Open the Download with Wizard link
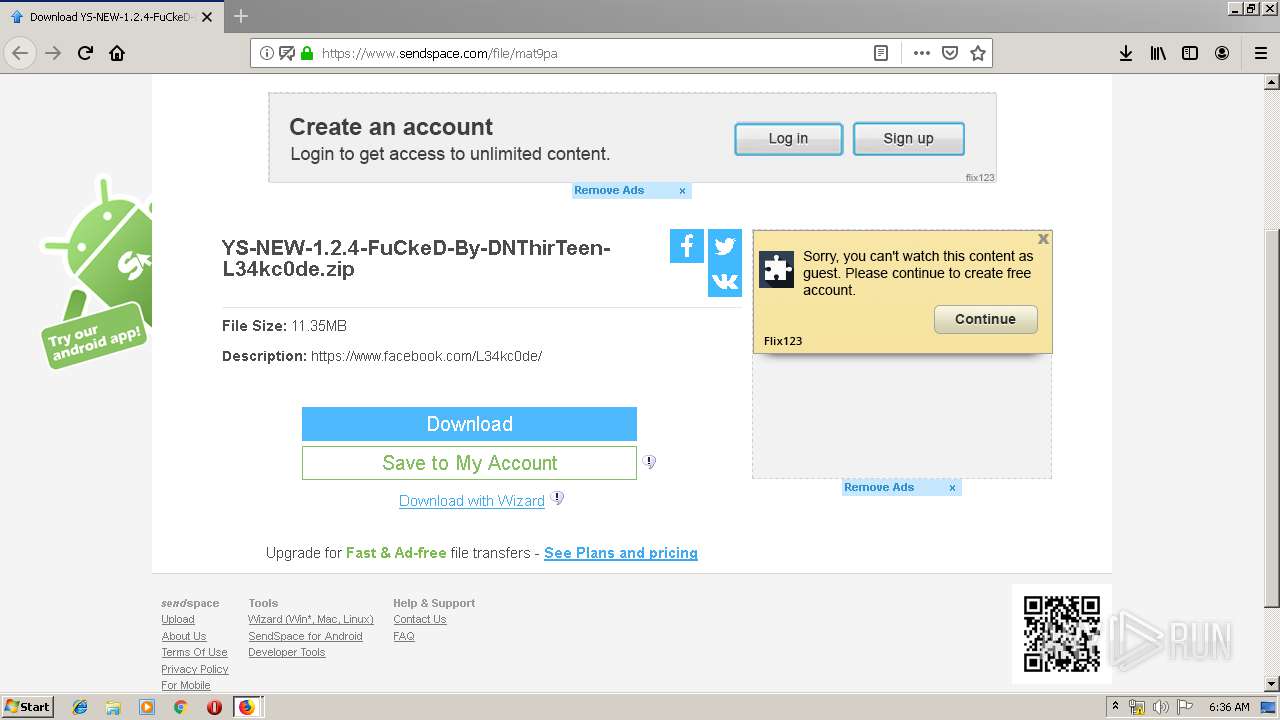The width and height of the screenshot is (1280, 720). tap(472, 501)
